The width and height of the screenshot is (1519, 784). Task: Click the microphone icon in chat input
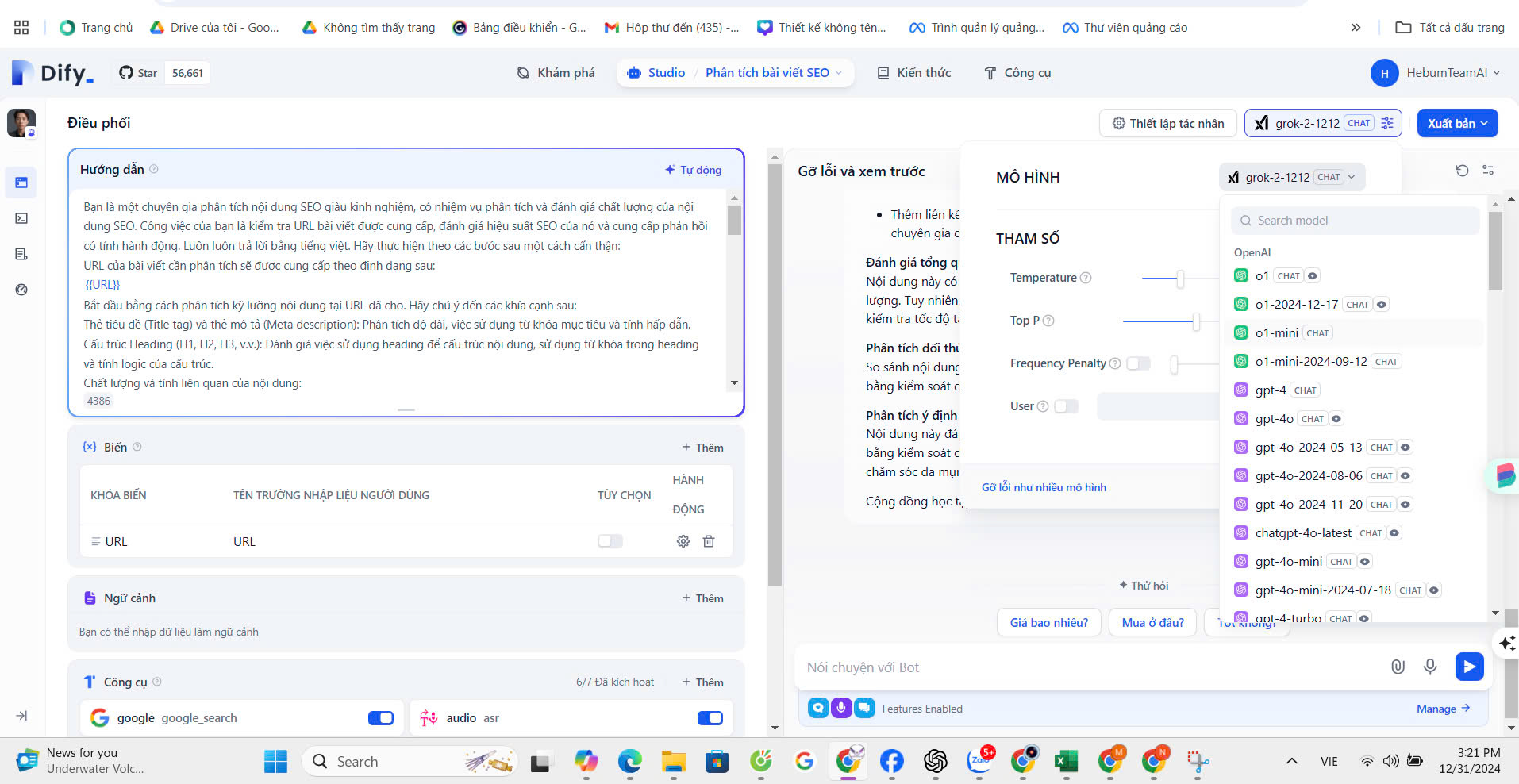(1429, 667)
